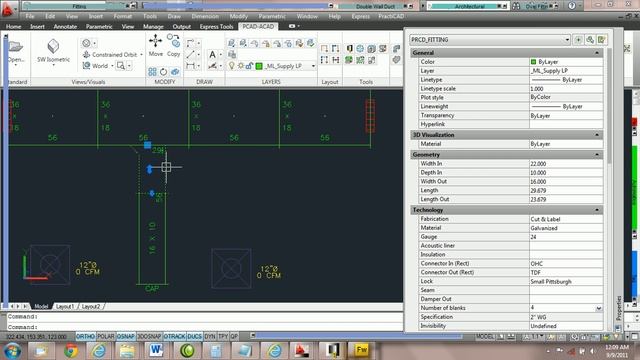Click the Gauge value field 24

pyautogui.click(x=566, y=237)
